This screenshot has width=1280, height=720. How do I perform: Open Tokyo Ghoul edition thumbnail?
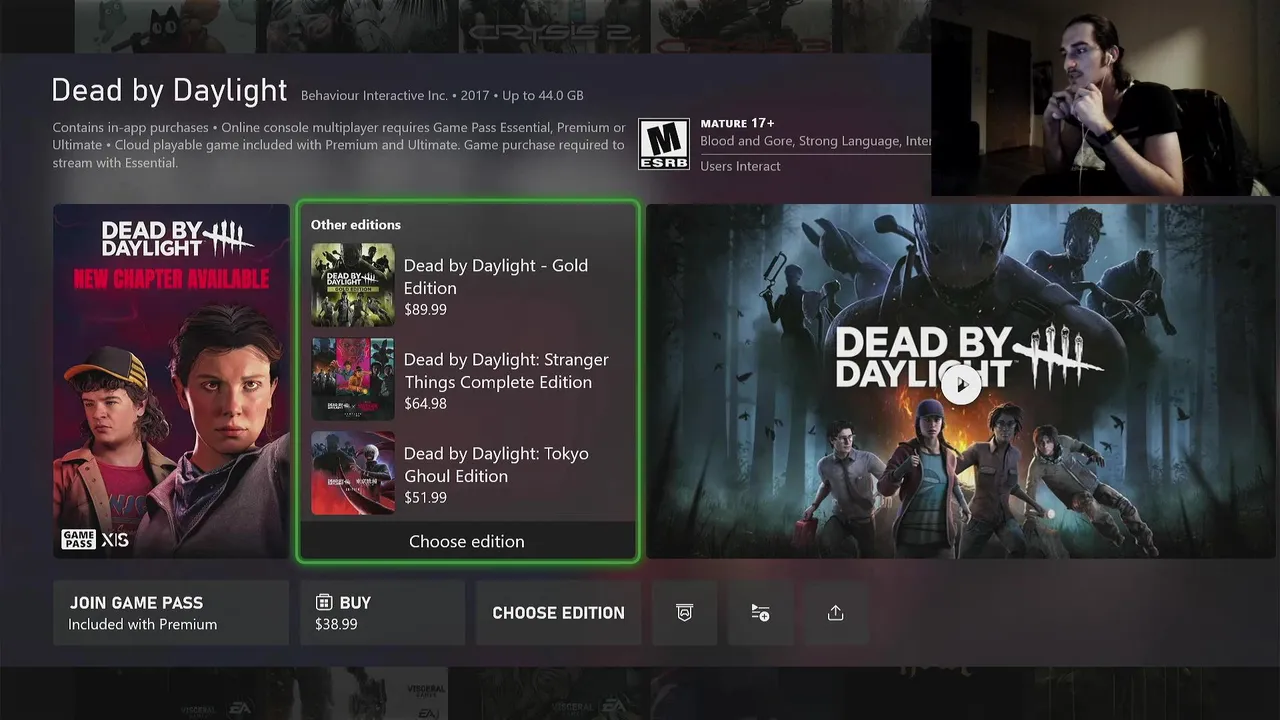coord(353,473)
